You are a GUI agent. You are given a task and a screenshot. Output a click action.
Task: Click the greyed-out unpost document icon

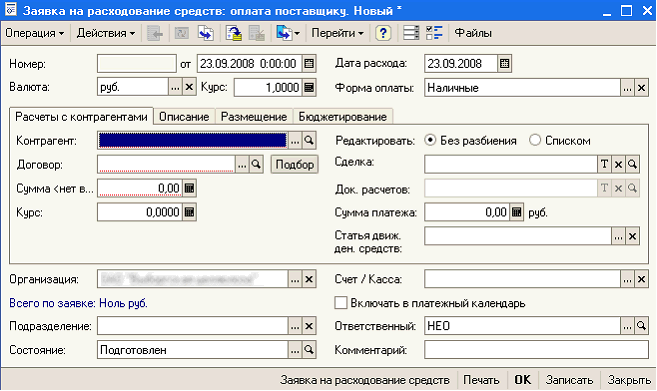click(257, 33)
